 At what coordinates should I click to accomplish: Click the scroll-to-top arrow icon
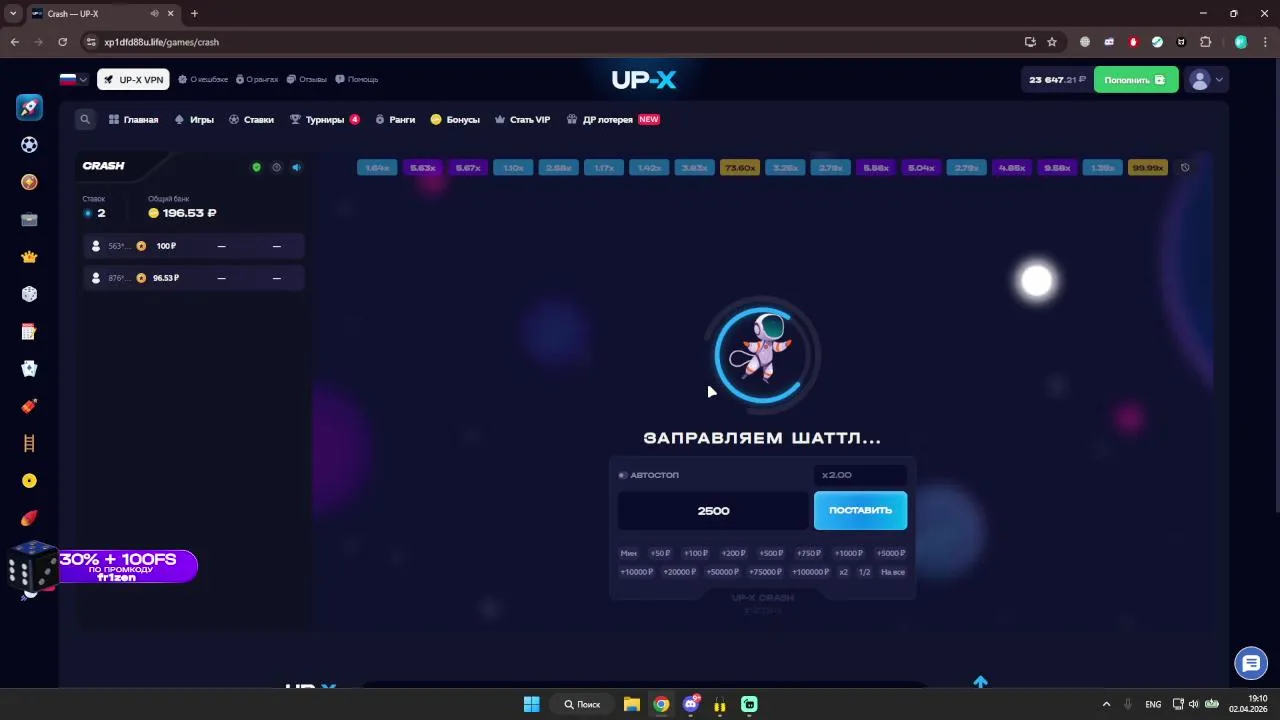[980, 681]
